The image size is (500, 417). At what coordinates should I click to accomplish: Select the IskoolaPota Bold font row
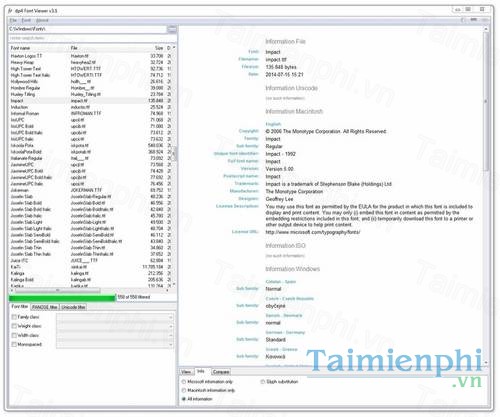[90, 152]
